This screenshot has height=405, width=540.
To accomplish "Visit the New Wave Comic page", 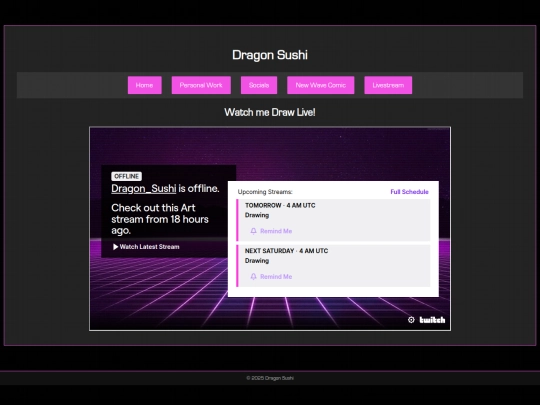I will click(321, 85).
